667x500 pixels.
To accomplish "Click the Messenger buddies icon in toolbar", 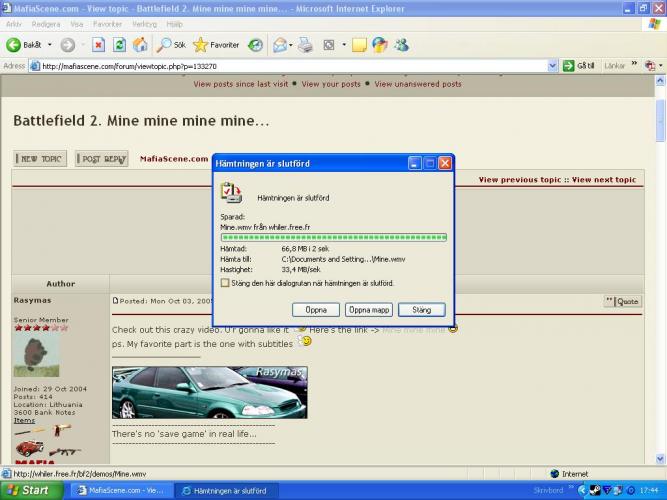I will (401, 45).
